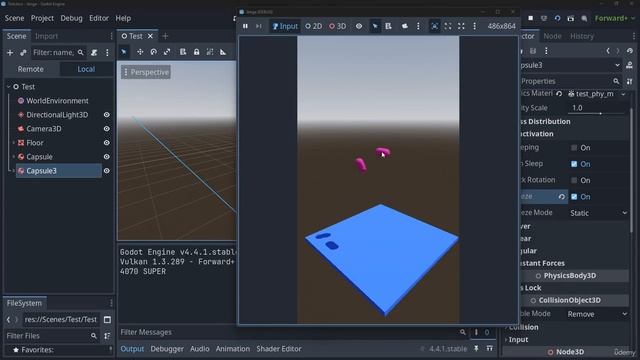Image resolution: width=640 pixels, height=360 pixels.
Task: Click the split mode icon in FileSystem dock
Action: [x=107, y=320]
